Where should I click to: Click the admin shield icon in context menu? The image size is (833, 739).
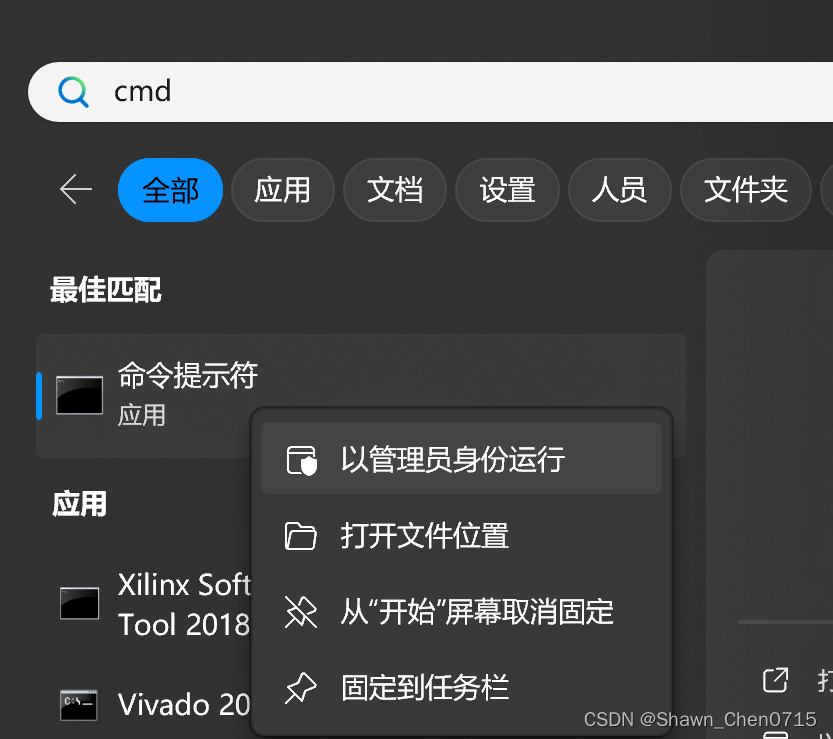click(x=301, y=460)
